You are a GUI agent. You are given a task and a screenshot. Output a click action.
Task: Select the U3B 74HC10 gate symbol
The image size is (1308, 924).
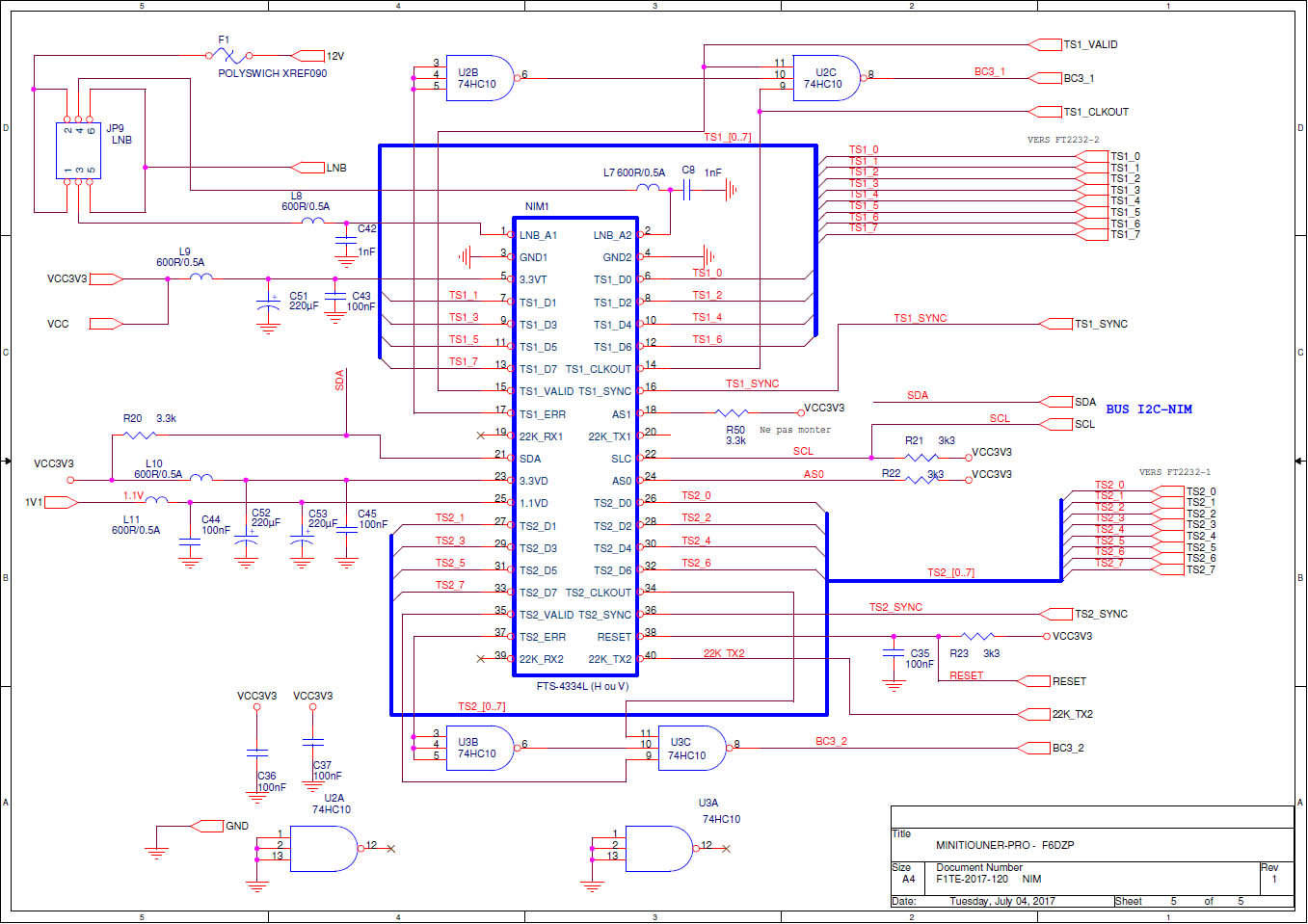(x=479, y=748)
